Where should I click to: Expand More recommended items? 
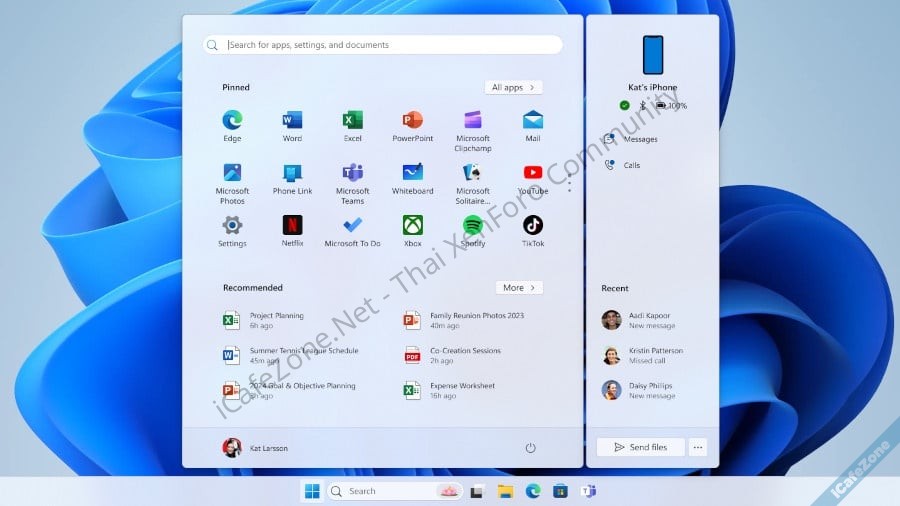(x=519, y=288)
